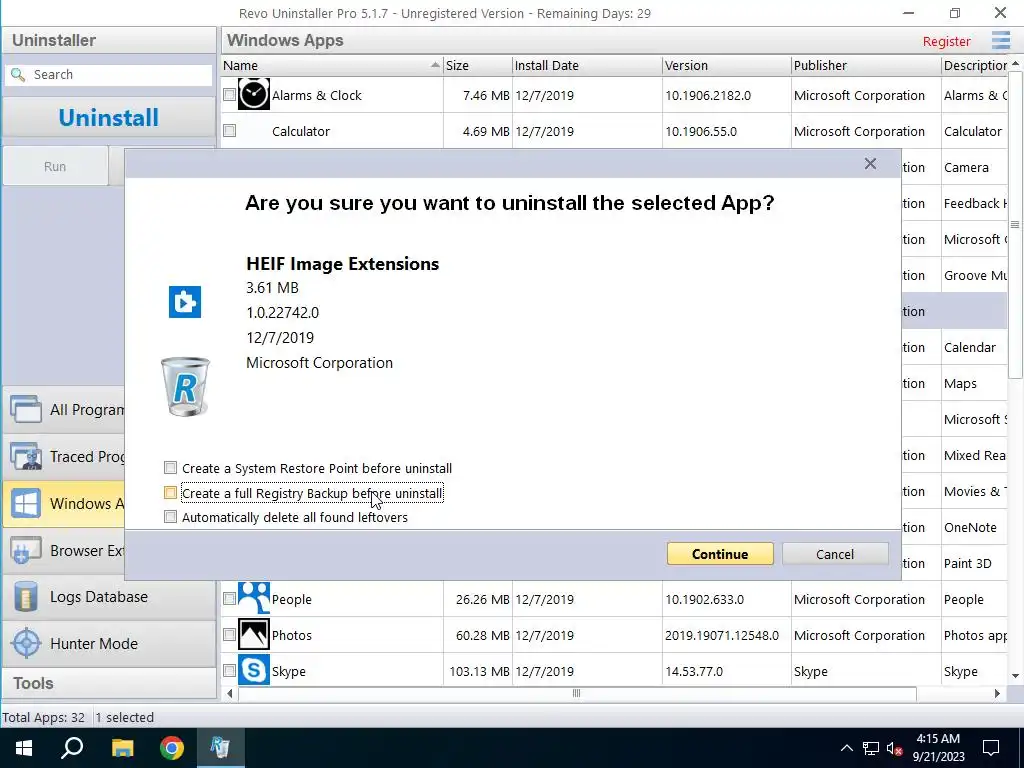The width and height of the screenshot is (1024, 768).
Task: Close the uninstall confirmation dialog
Action: tap(870, 163)
